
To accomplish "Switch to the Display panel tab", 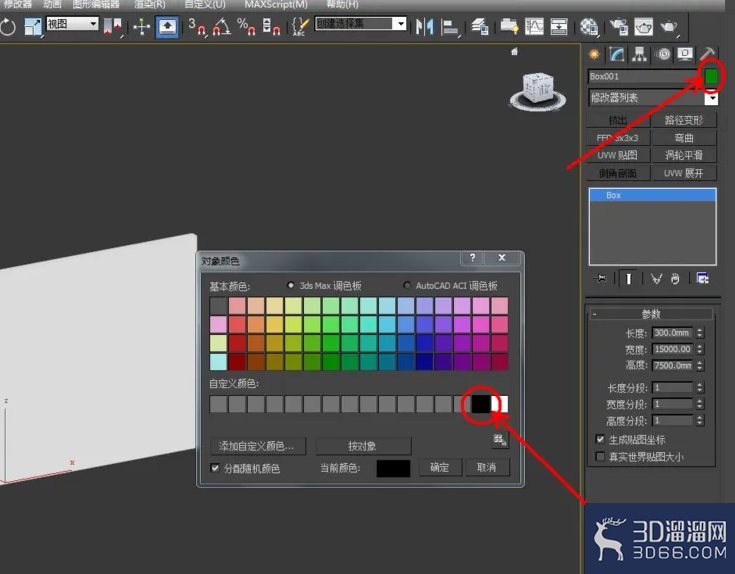I will point(685,54).
